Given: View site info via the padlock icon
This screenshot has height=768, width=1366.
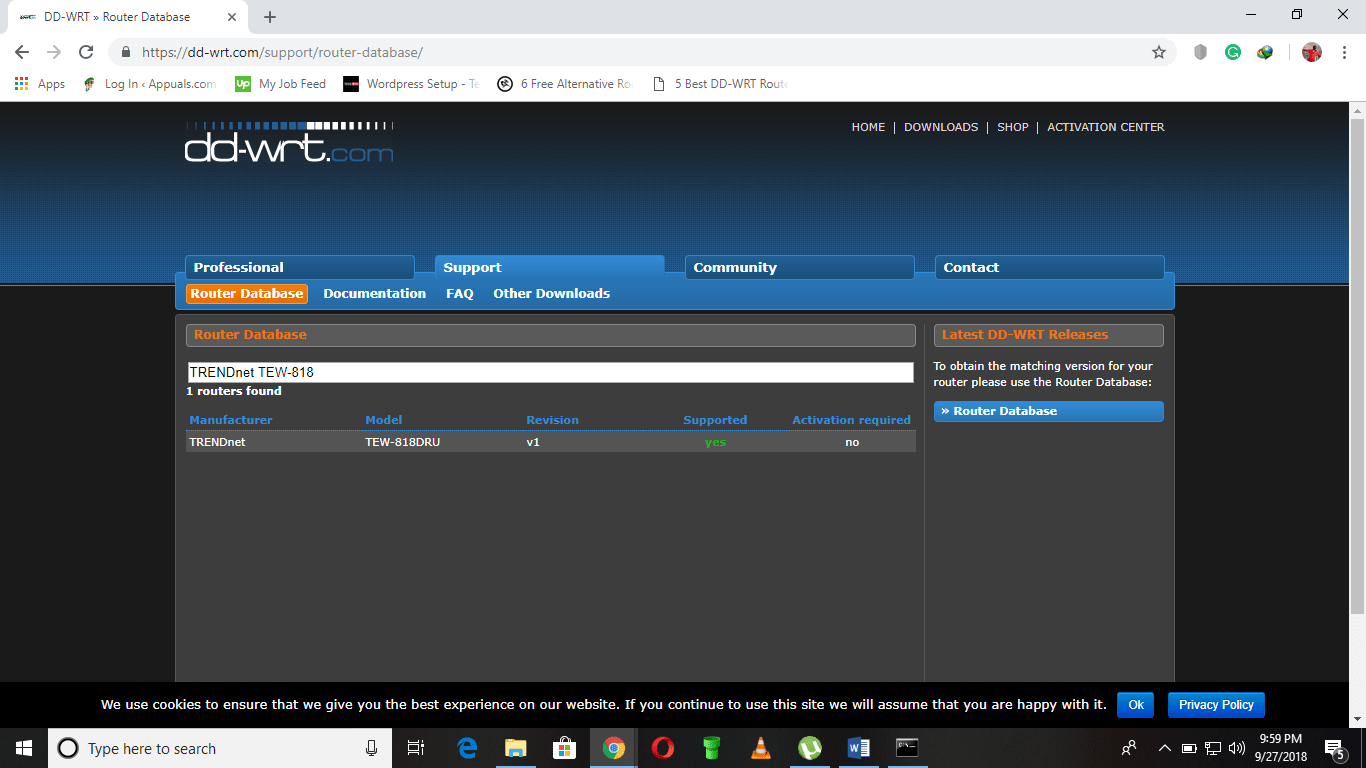Looking at the screenshot, I should (x=126, y=52).
